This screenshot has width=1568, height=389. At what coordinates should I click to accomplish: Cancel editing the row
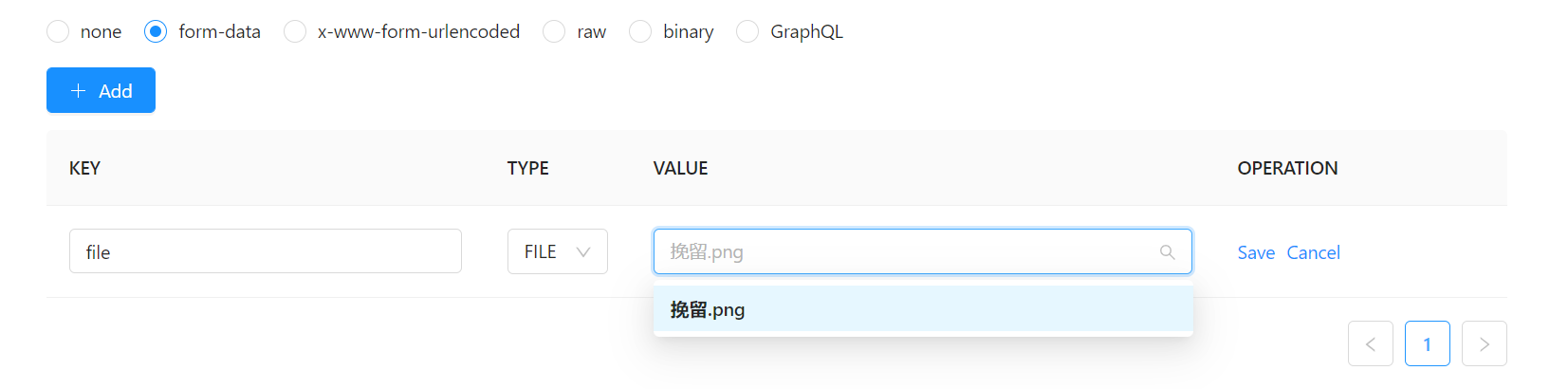pyautogui.click(x=1313, y=252)
